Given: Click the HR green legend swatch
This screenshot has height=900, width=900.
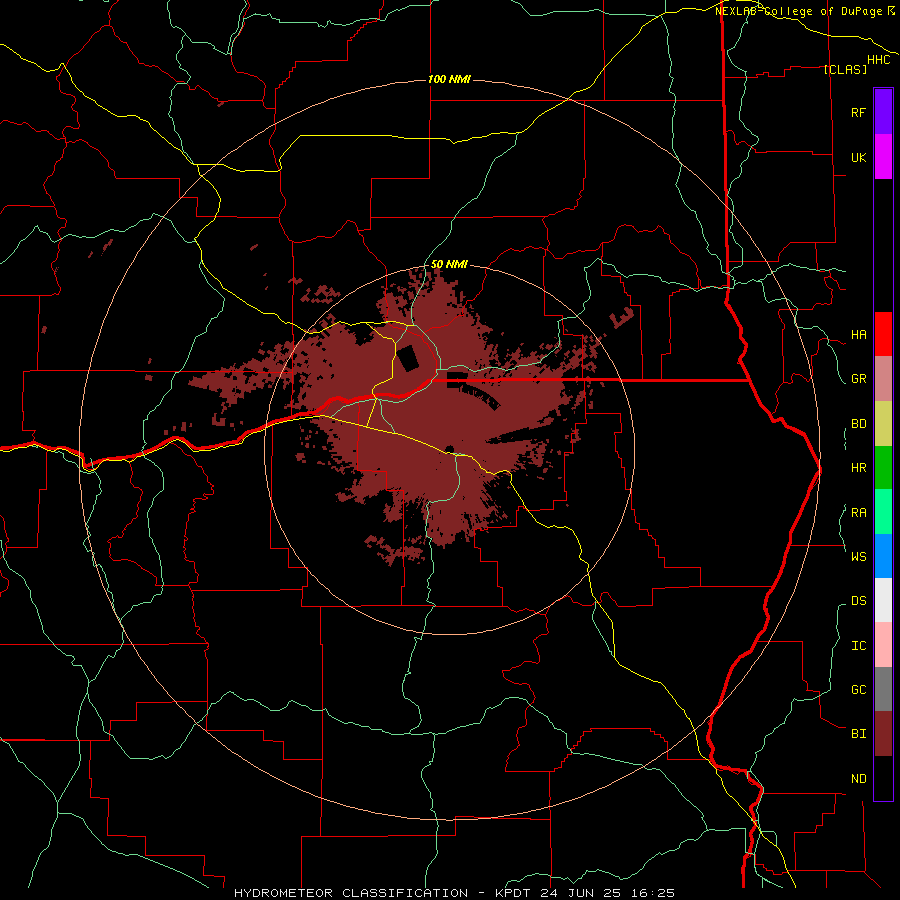Looking at the screenshot, I should [x=883, y=468].
